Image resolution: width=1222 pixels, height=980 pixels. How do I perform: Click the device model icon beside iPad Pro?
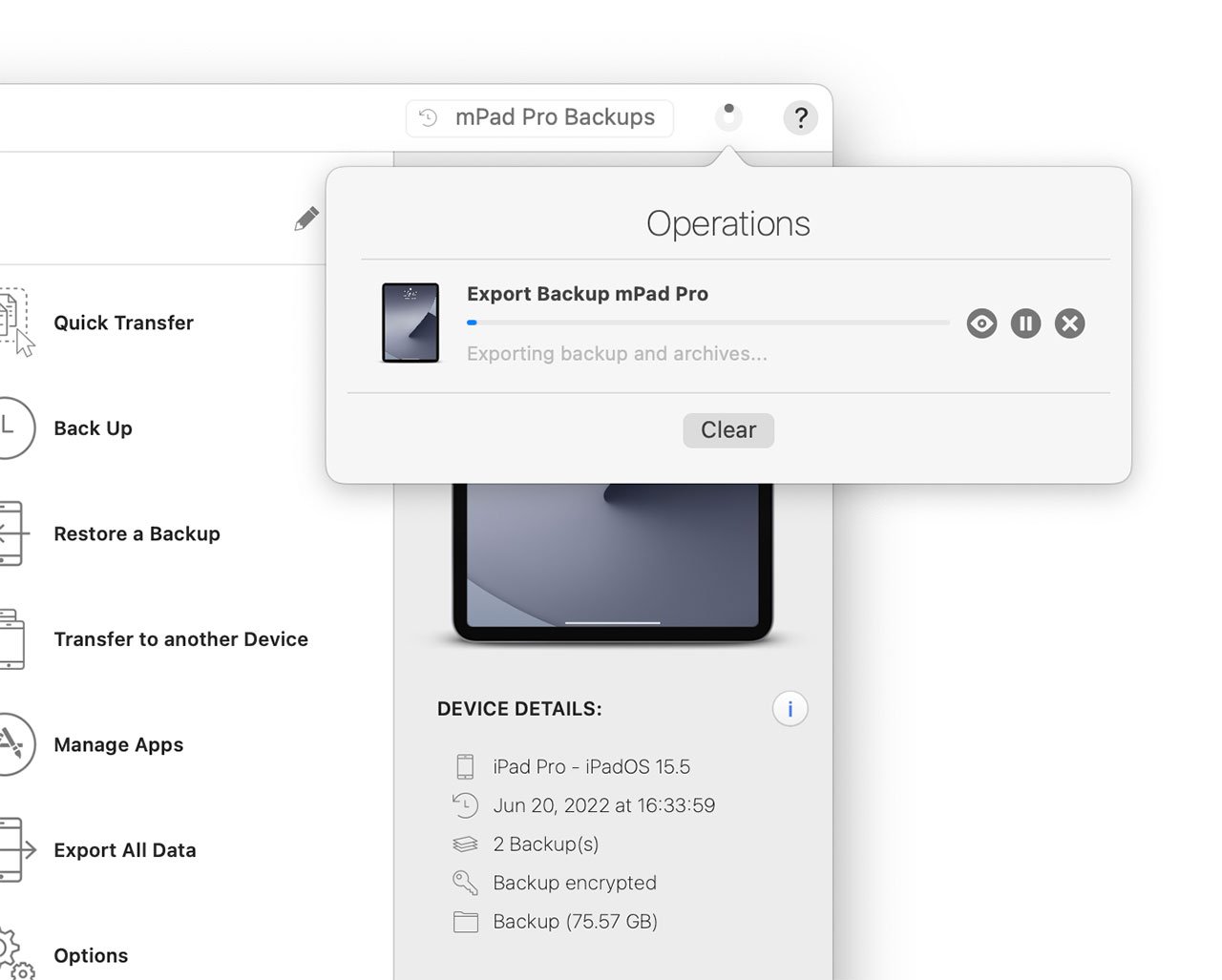tap(465, 766)
